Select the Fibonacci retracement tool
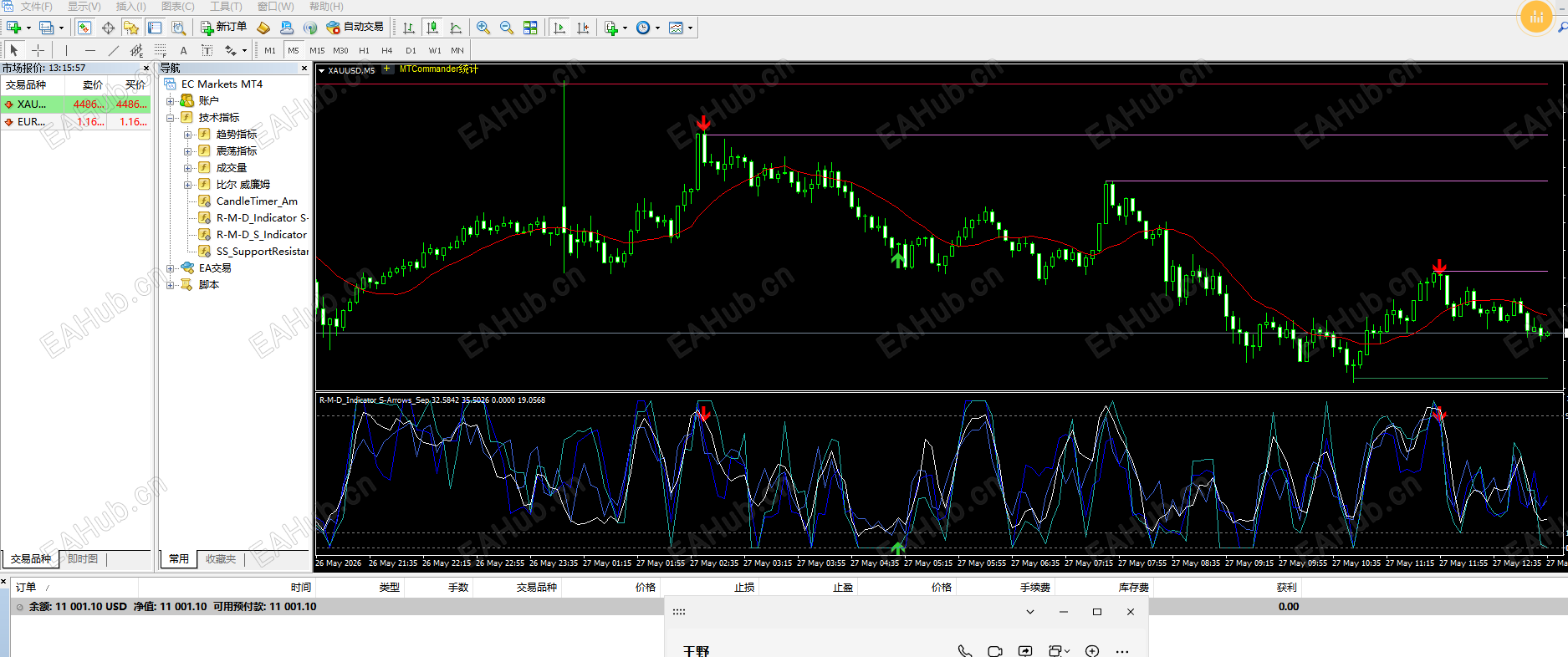Viewport: 1568px width, 657px height. click(x=161, y=50)
